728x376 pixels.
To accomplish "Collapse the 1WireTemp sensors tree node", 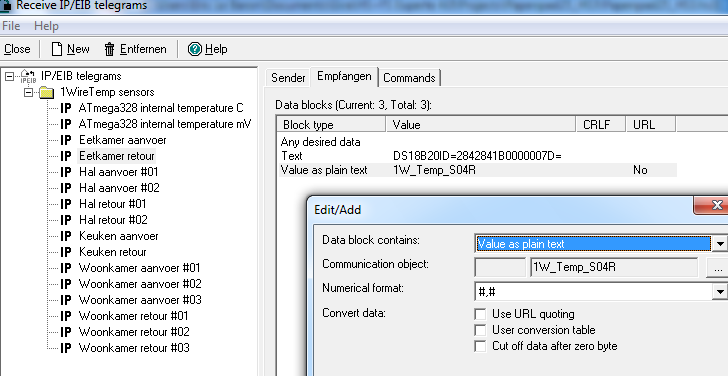I will pos(28,92).
